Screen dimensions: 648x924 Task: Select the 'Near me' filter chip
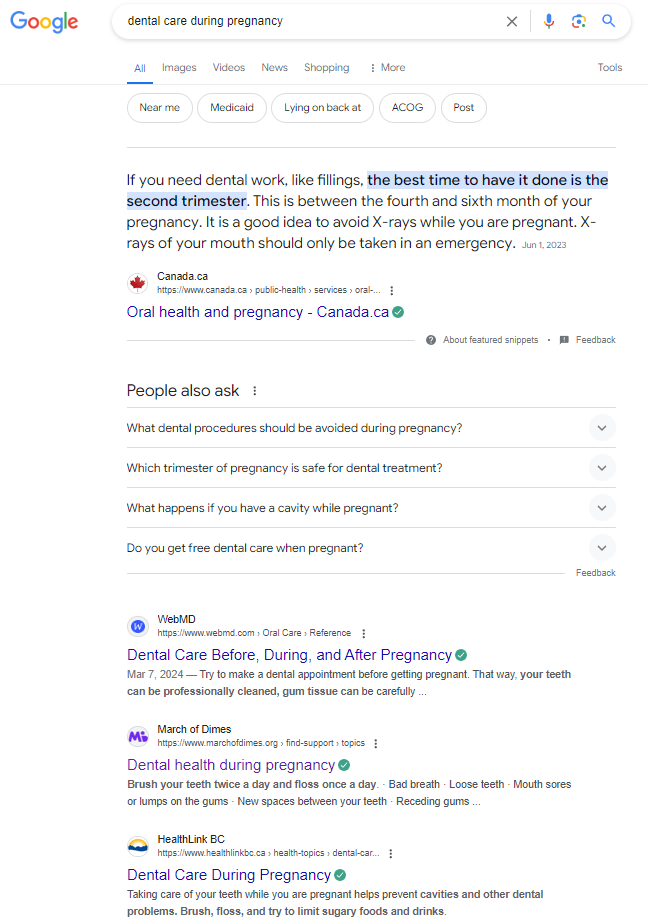click(160, 108)
